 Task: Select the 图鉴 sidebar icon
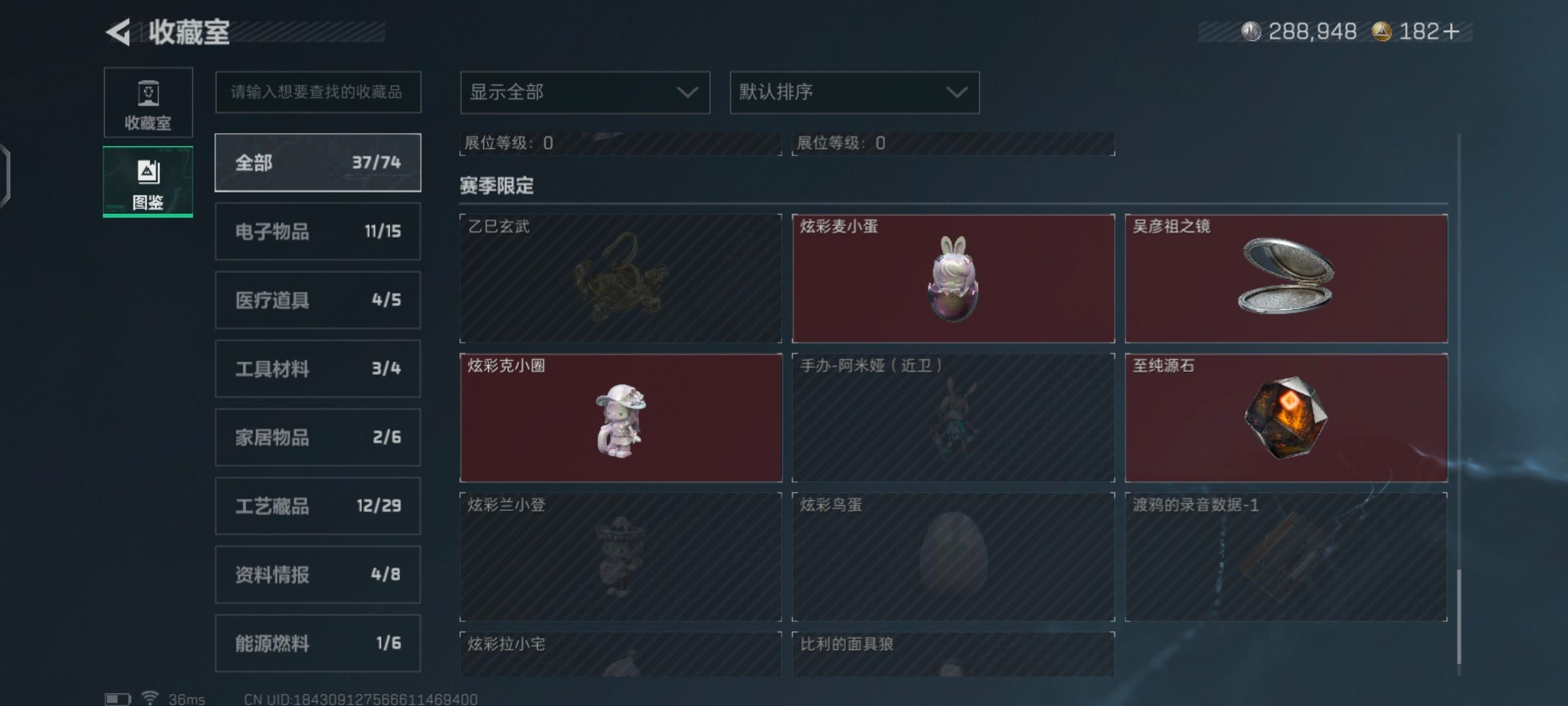(148, 182)
